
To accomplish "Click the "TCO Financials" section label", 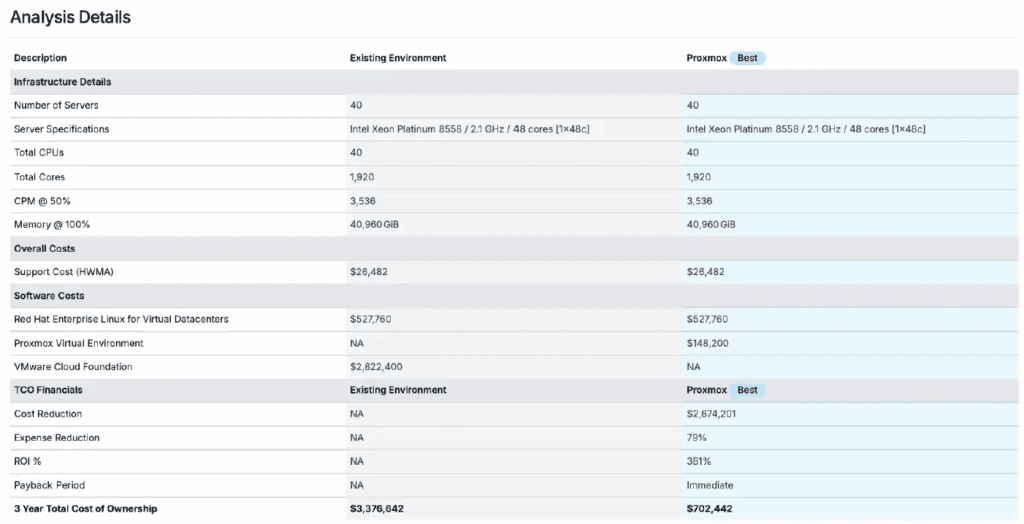I will 48,390.
